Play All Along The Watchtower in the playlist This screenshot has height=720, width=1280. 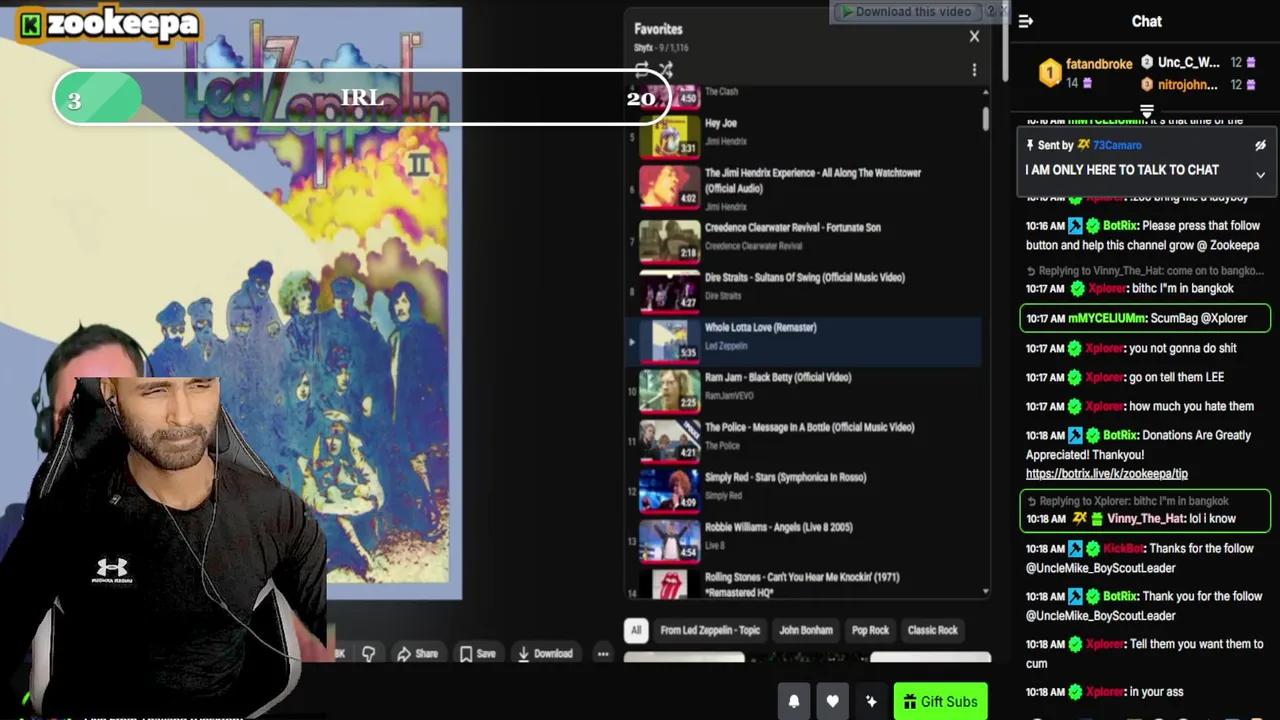805,189
